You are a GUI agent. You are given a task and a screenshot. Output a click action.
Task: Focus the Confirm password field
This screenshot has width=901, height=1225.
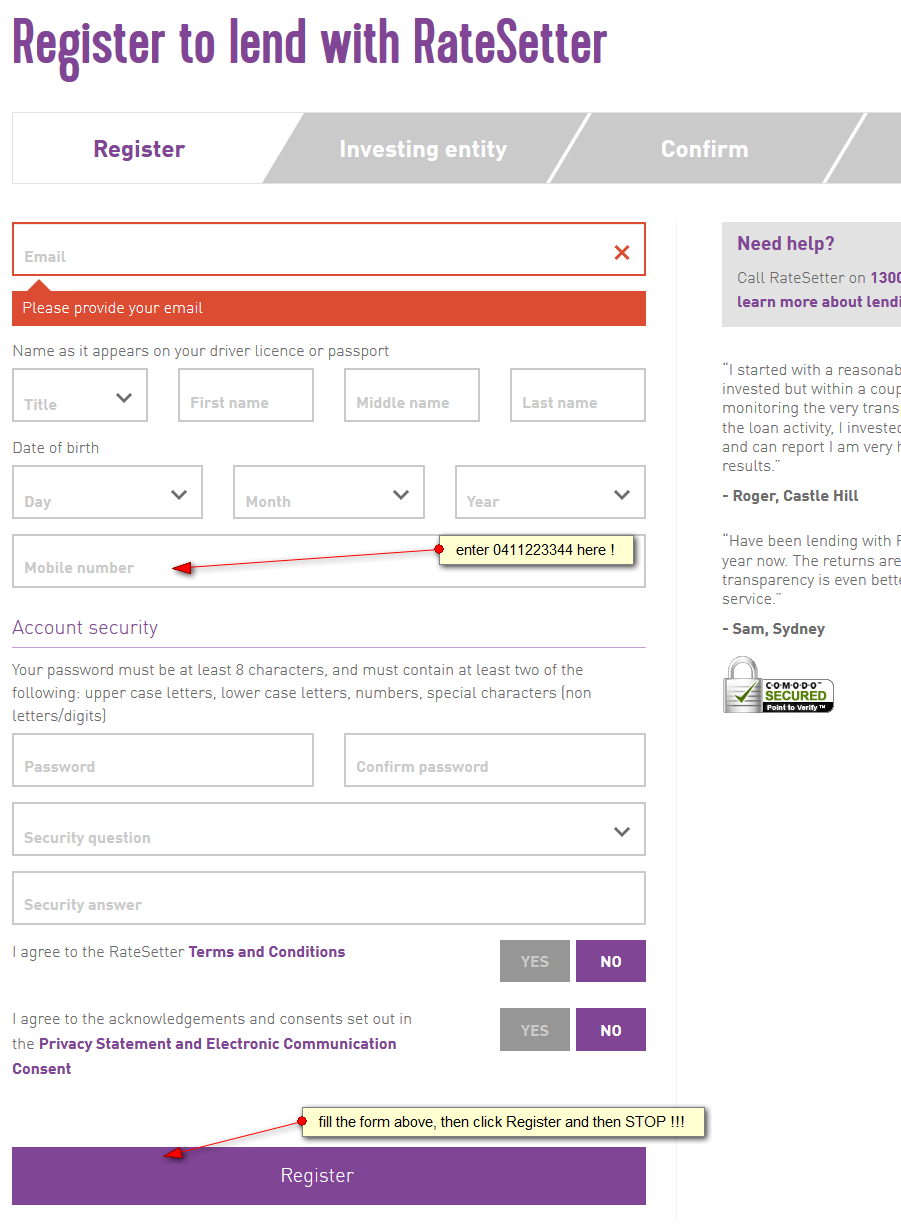(495, 760)
